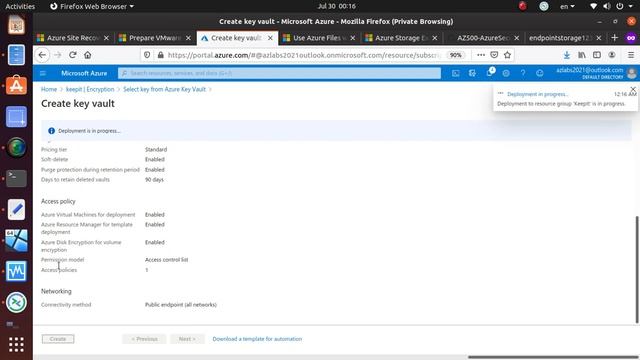Open the Activities overview
This screenshot has height=360, width=640.
coord(20,6)
